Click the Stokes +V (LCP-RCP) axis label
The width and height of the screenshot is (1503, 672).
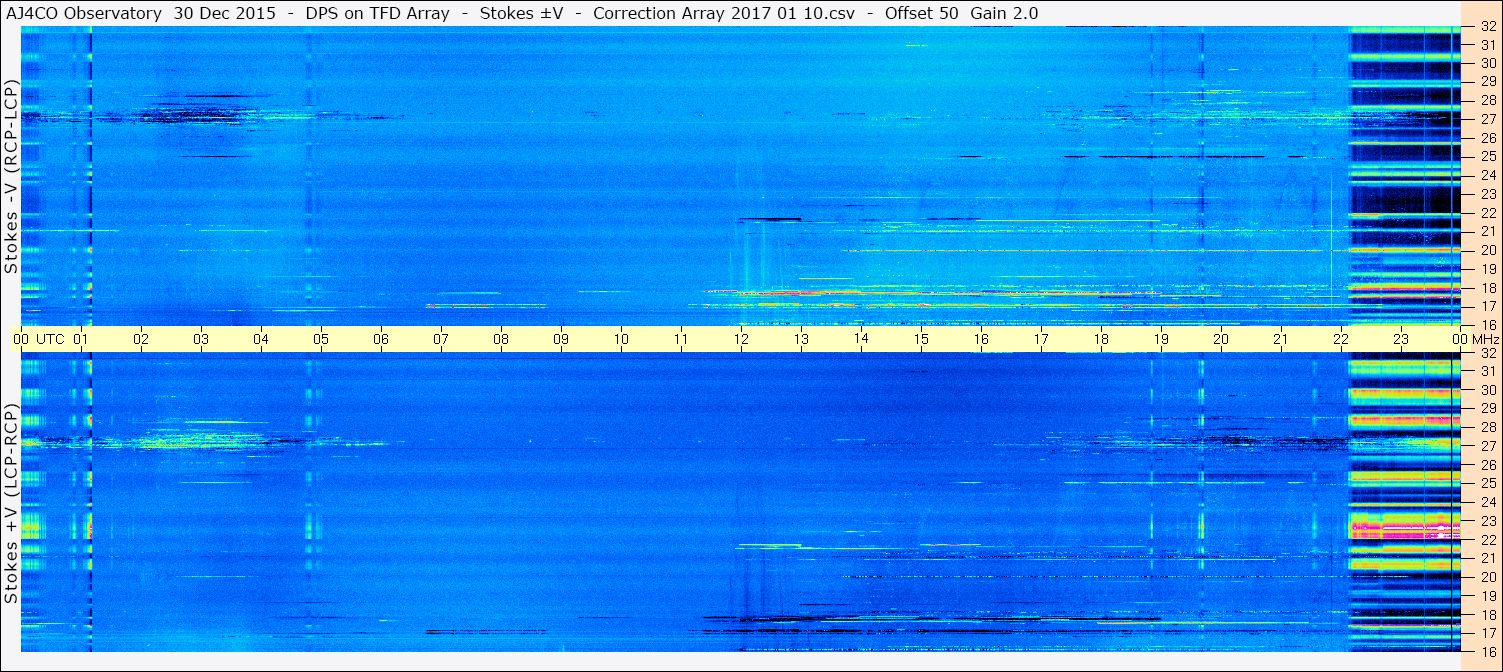[x=11, y=503]
